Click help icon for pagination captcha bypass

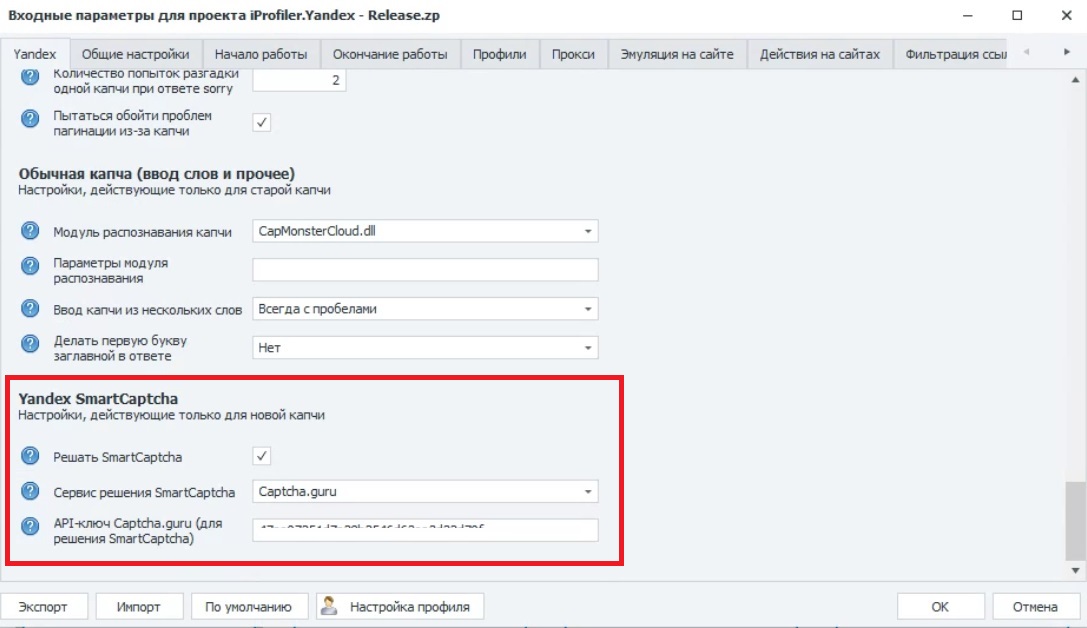(30, 119)
